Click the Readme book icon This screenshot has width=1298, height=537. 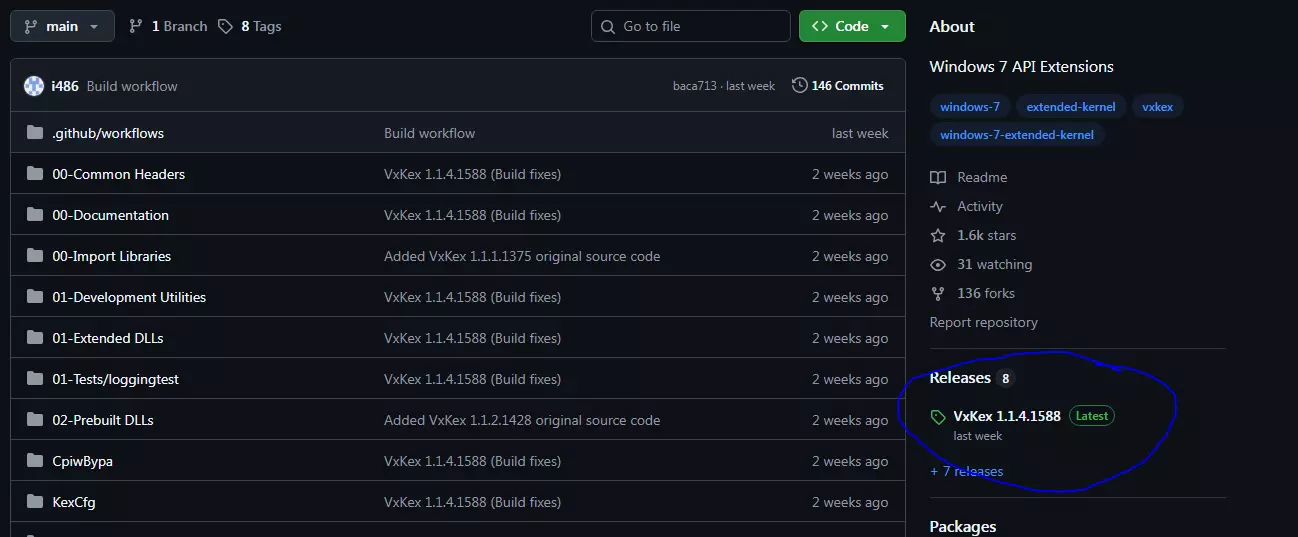[x=938, y=177]
